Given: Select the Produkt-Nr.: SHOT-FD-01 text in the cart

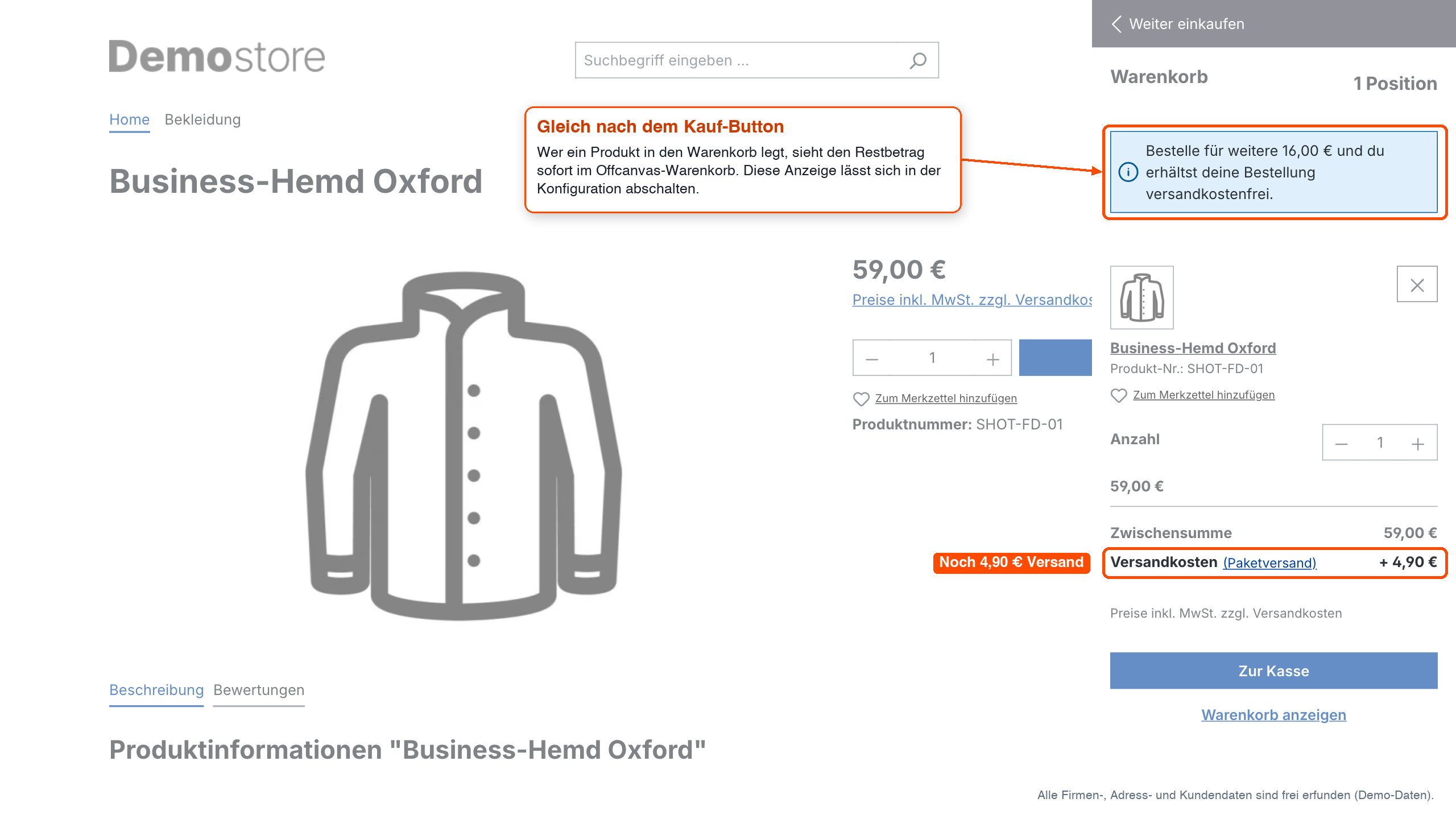Looking at the screenshot, I should [1186, 369].
